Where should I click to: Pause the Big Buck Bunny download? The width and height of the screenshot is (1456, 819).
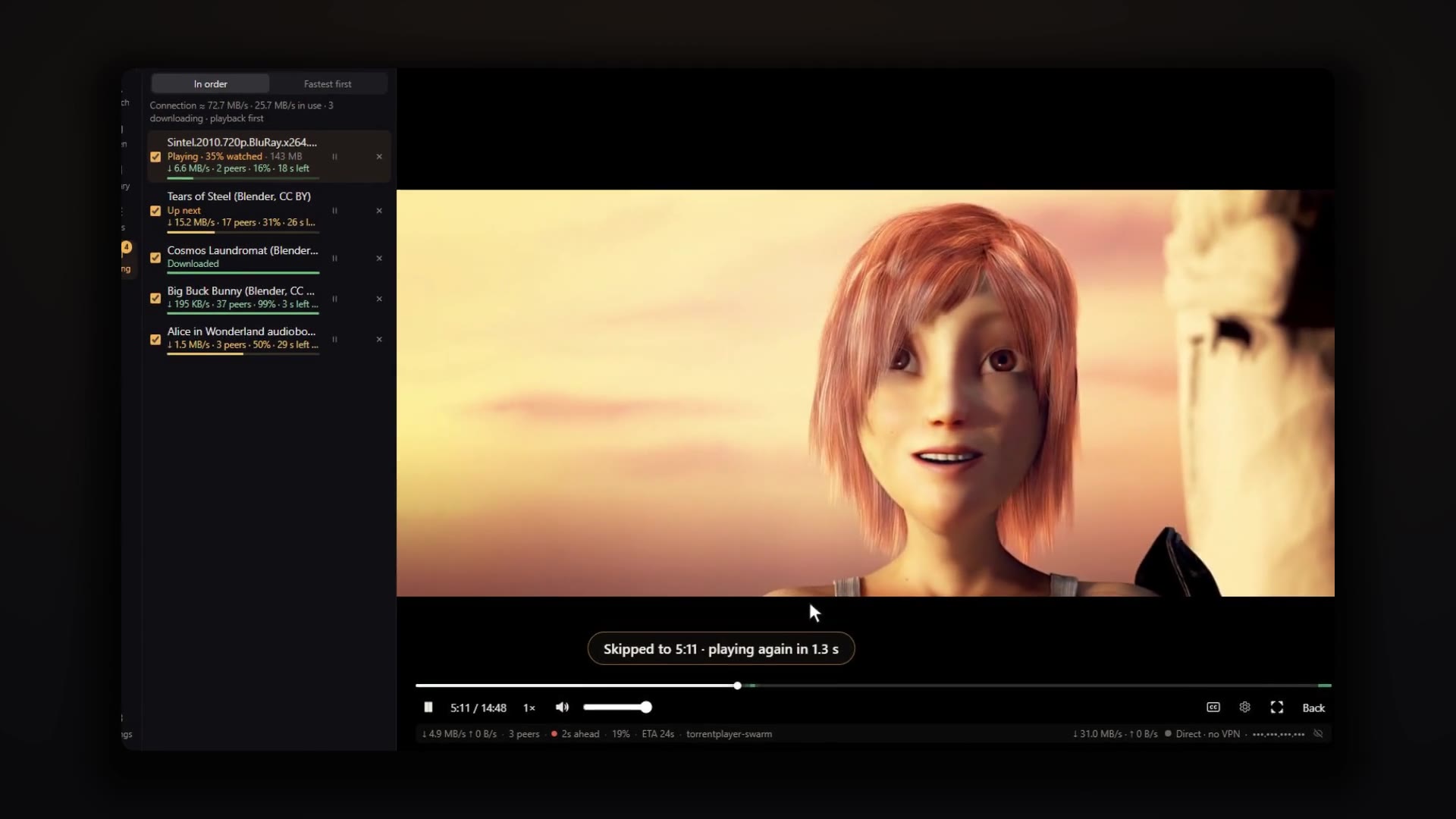pos(334,299)
